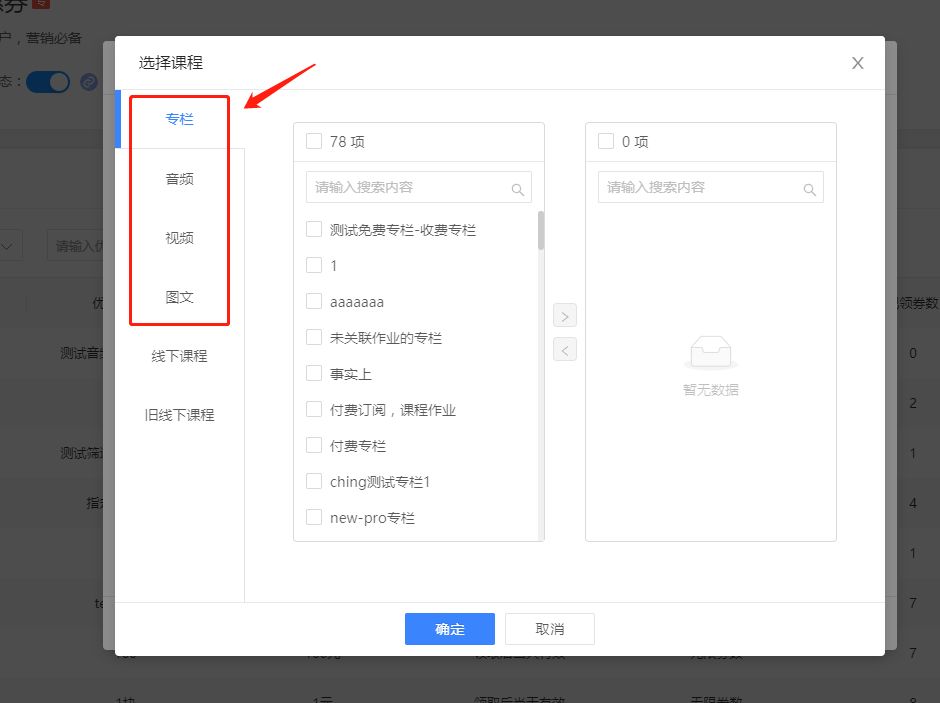Screen dimensions: 940x703
Task: Click the left list scrollbar thumb
Action: click(541, 230)
